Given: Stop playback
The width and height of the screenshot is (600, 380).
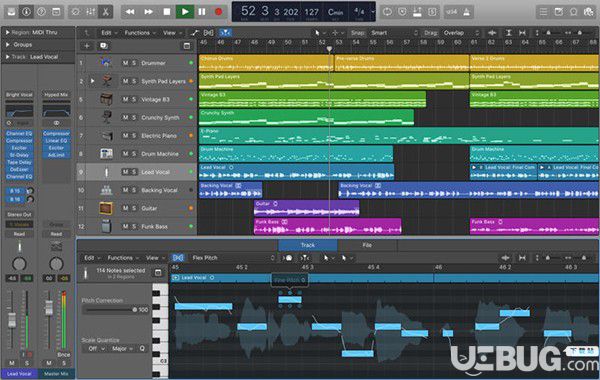Looking at the screenshot, I should pos(166,12).
